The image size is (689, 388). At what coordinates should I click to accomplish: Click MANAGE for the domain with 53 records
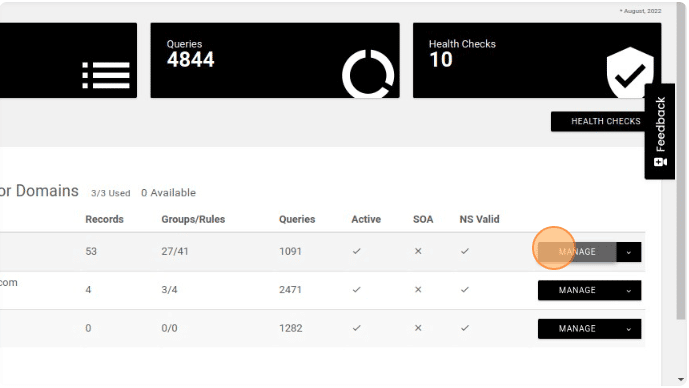[x=577, y=252]
